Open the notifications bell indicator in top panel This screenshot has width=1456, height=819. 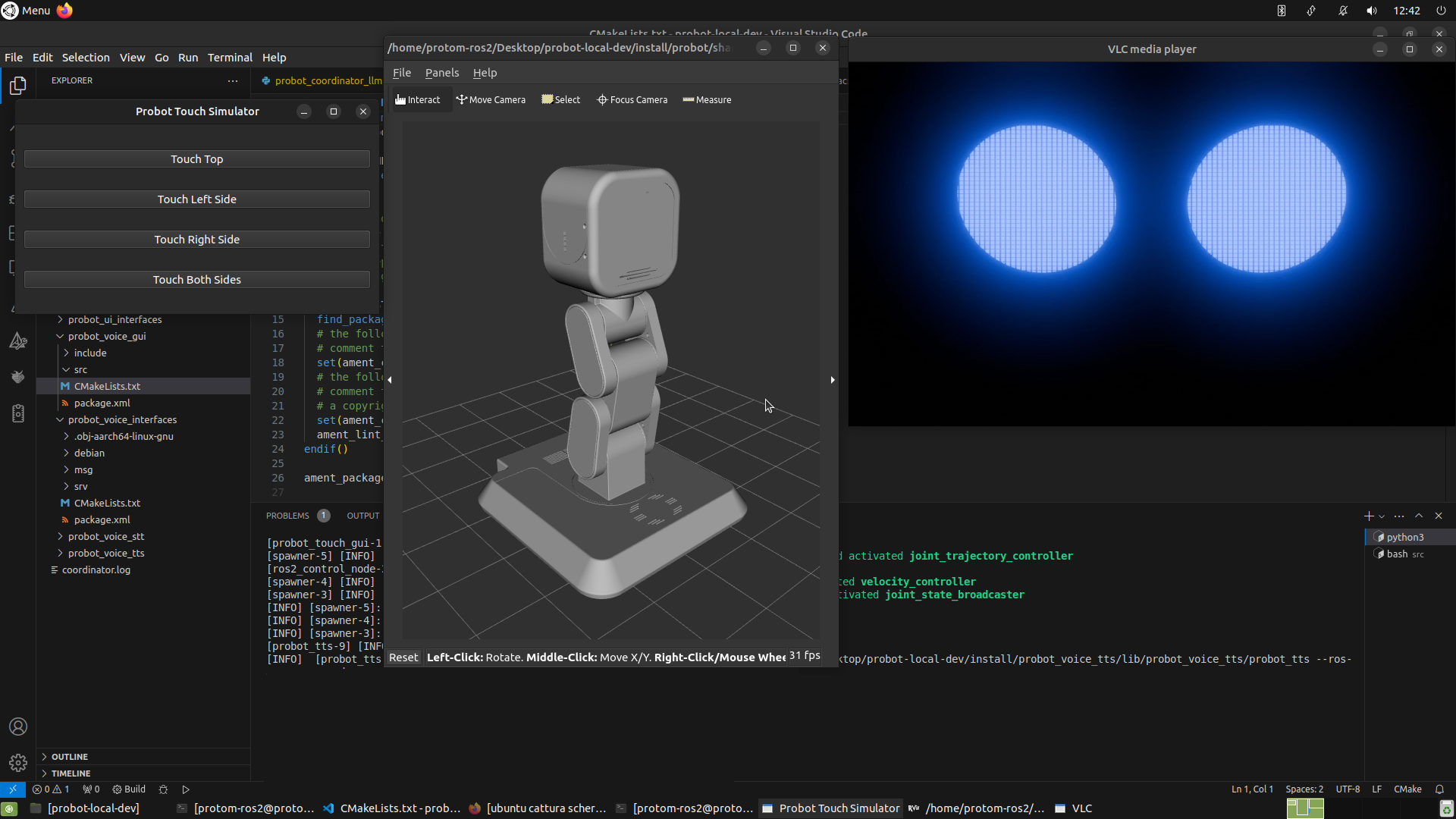[1343, 11]
